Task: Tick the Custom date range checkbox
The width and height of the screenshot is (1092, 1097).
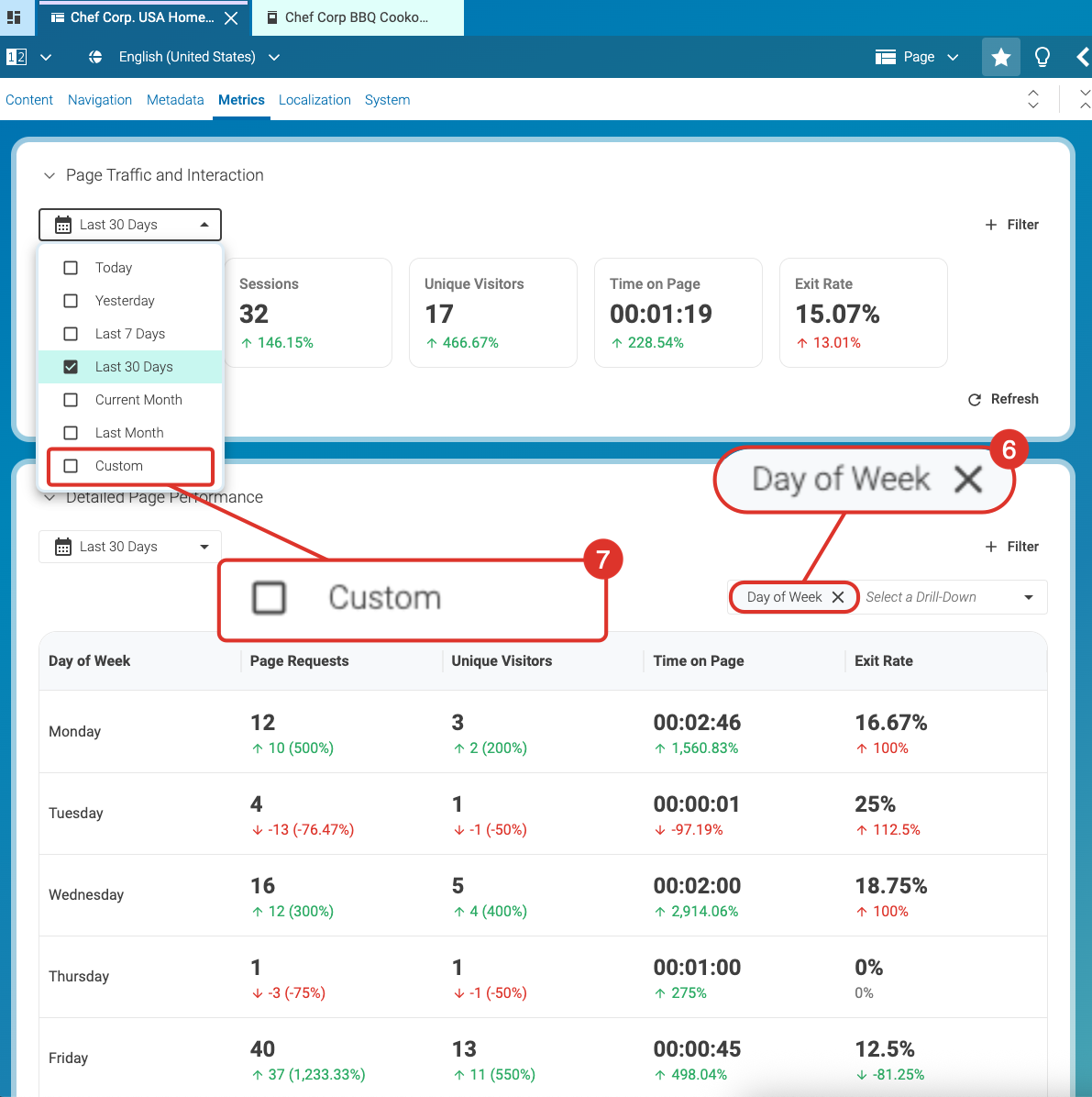Action: (x=71, y=466)
